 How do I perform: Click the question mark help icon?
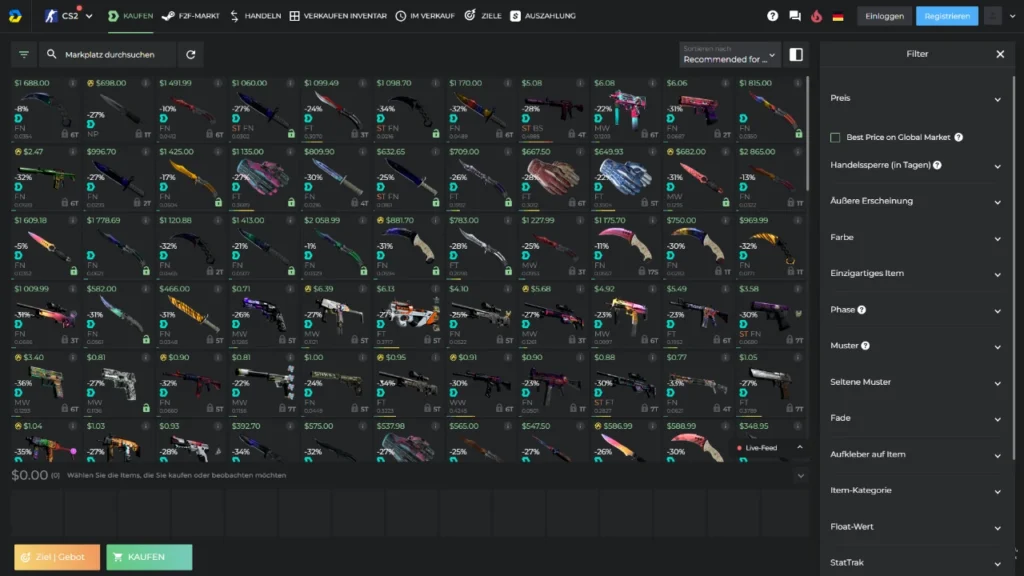(x=772, y=15)
